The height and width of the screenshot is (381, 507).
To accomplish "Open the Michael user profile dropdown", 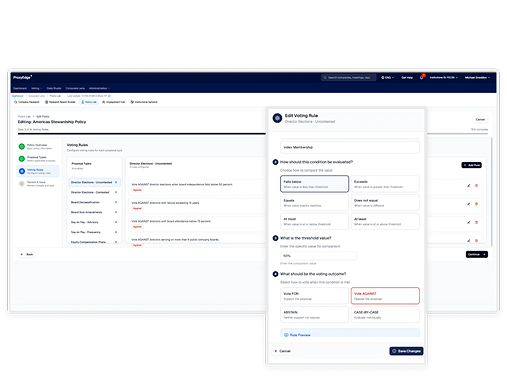I will click(x=477, y=77).
